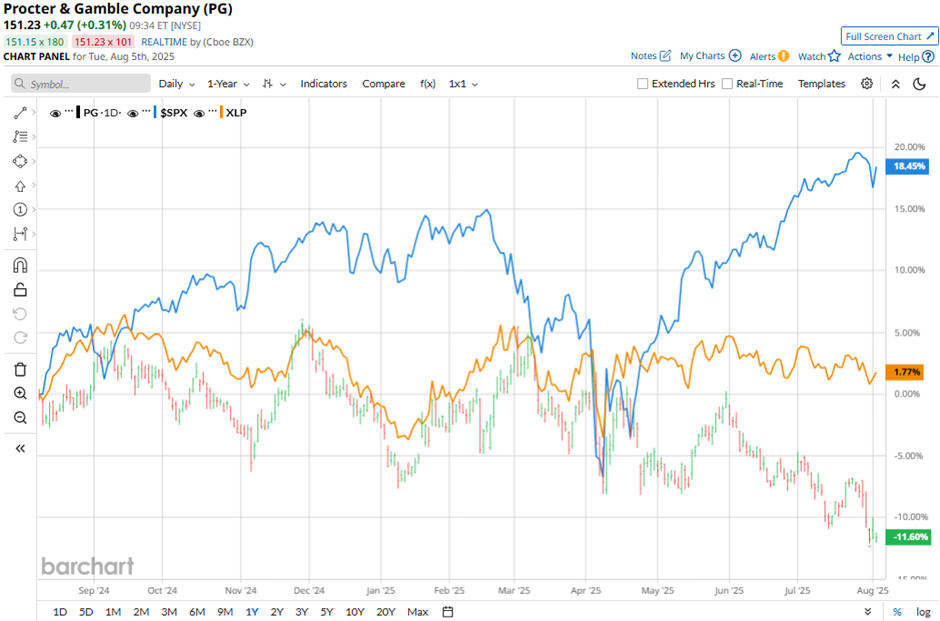This screenshot has height=621, width=940.
Task: Select the 6M time range
Action: pos(197,611)
